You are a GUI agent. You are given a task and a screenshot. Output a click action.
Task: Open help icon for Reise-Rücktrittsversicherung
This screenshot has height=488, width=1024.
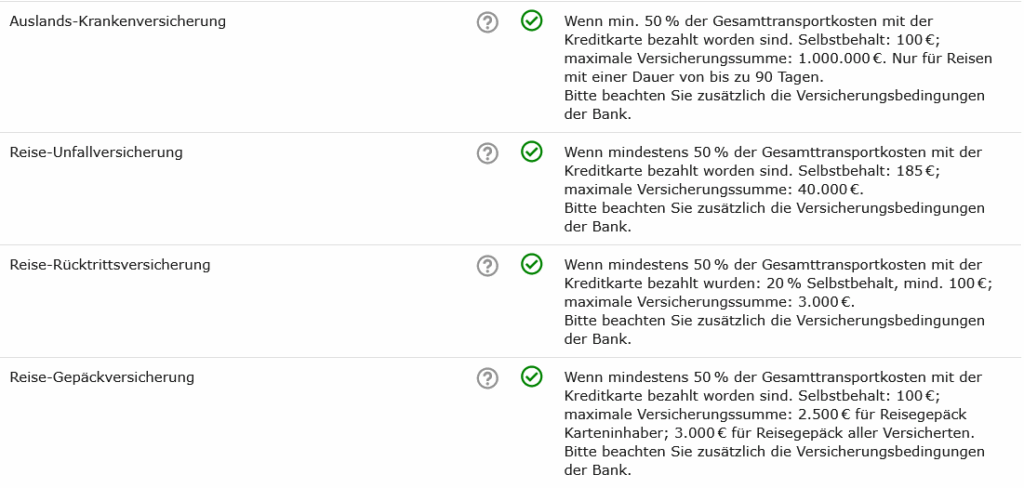(x=487, y=266)
